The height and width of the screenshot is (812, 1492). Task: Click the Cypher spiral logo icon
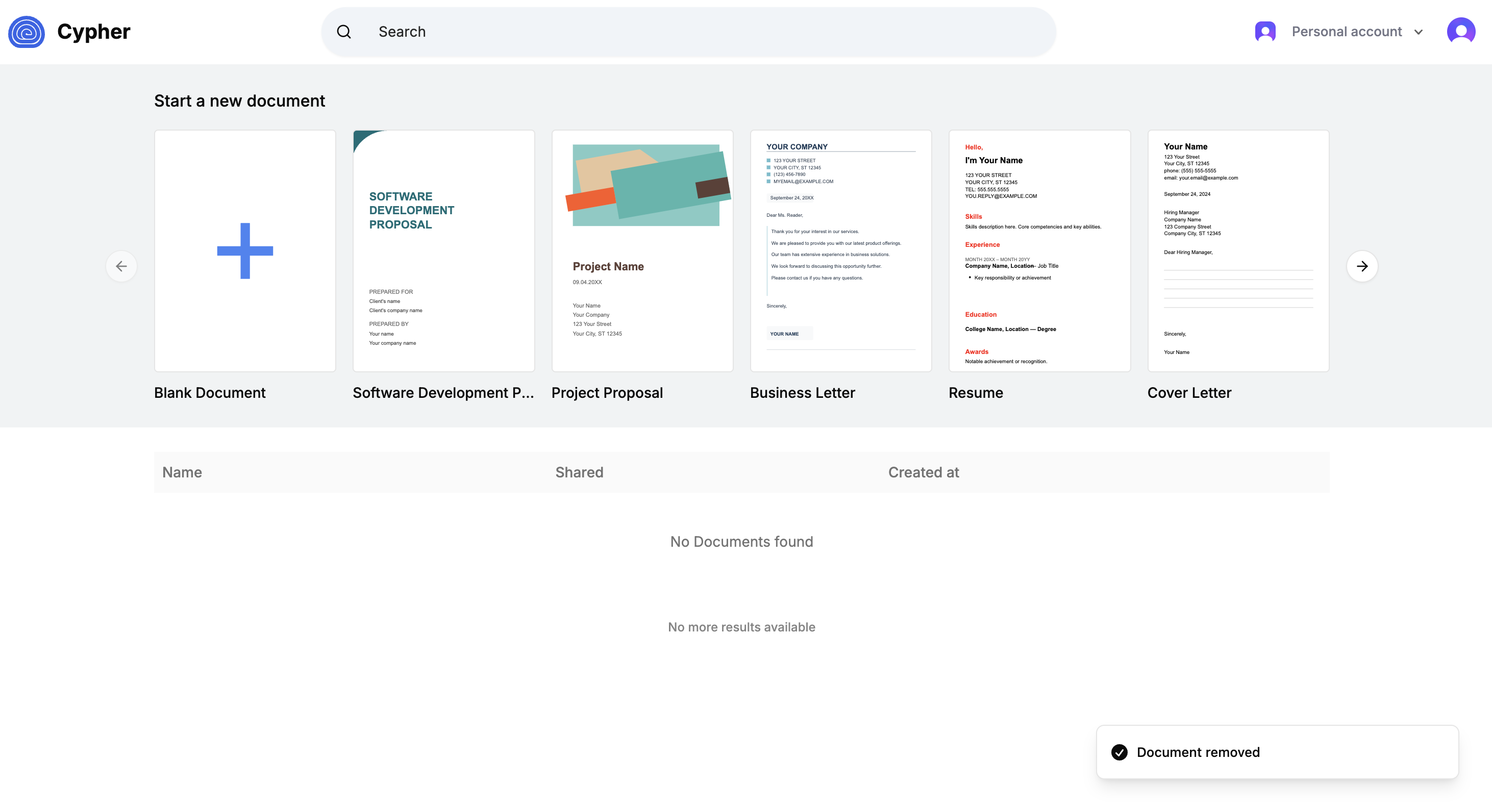click(x=27, y=32)
